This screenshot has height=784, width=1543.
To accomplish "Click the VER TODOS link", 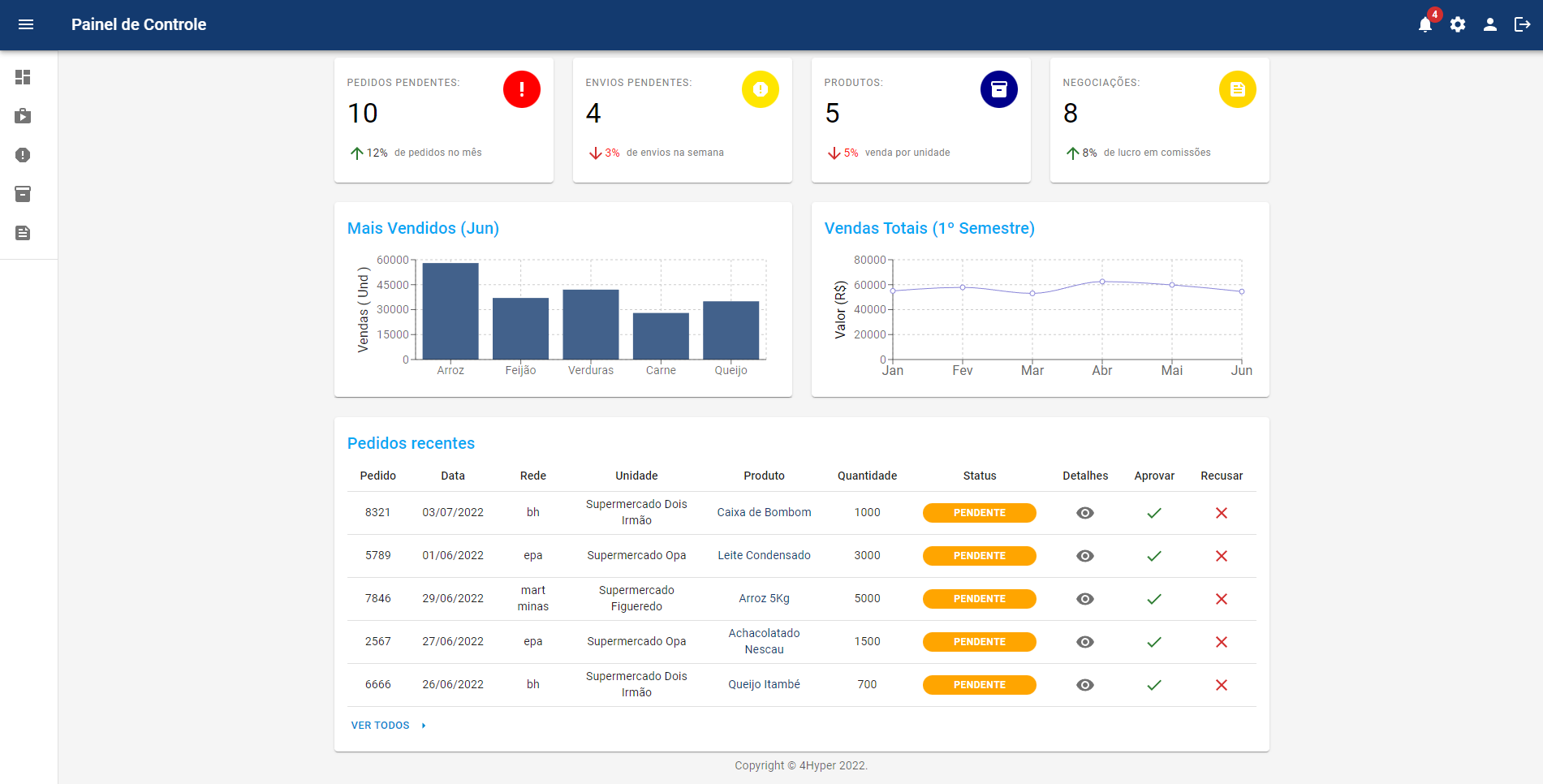I will pos(380,726).
